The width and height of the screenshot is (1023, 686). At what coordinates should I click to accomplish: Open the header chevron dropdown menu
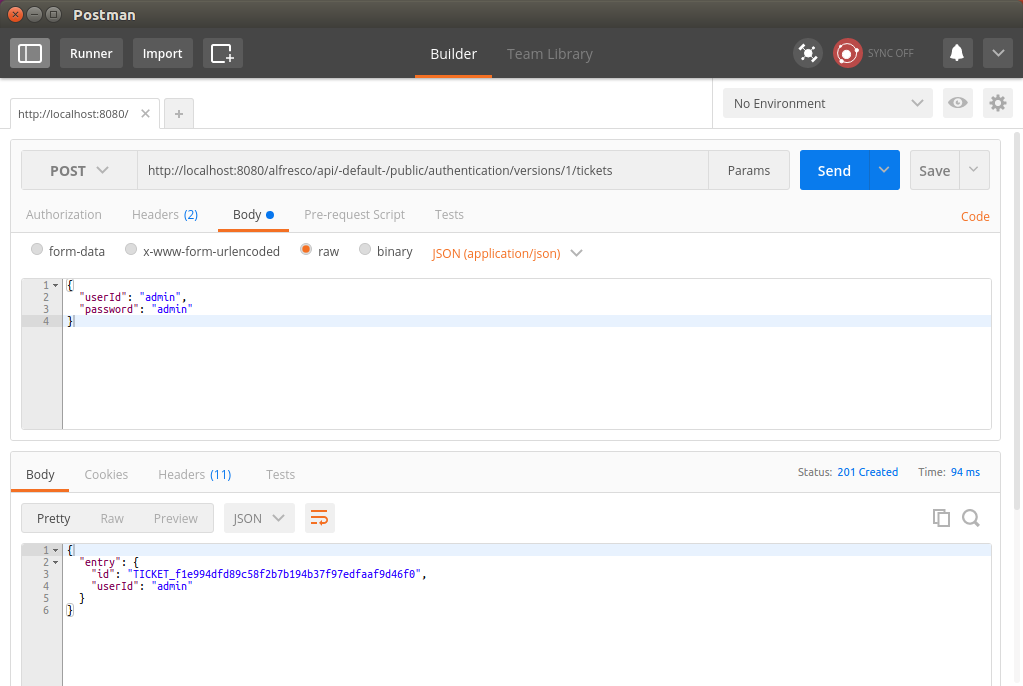coord(998,53)
